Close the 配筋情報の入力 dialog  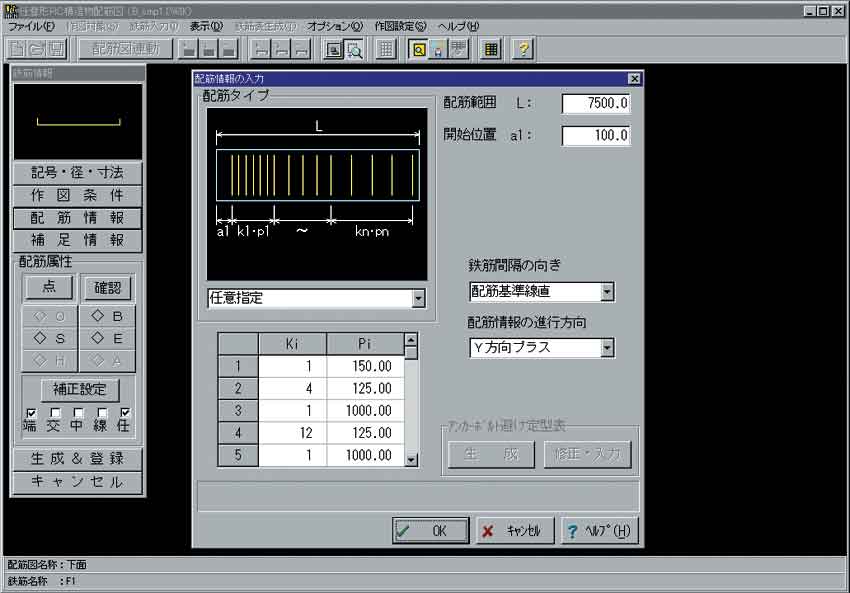point(634,79)
